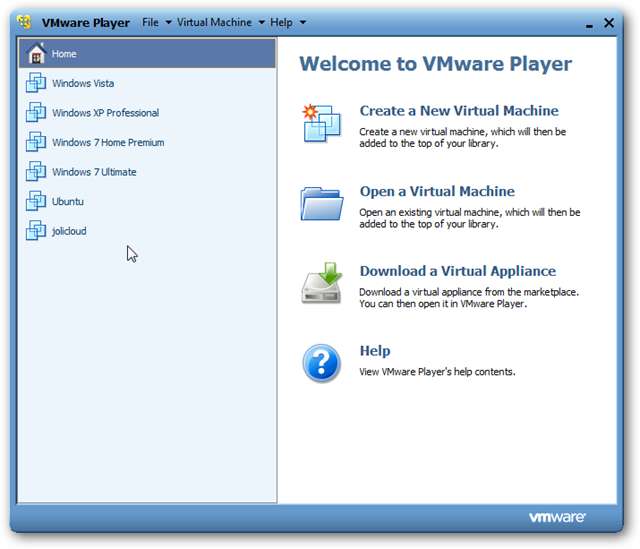Open the Download a Virtual Appliance link
The width and height of the screenshot is (640, 549).
click(457, 271)
